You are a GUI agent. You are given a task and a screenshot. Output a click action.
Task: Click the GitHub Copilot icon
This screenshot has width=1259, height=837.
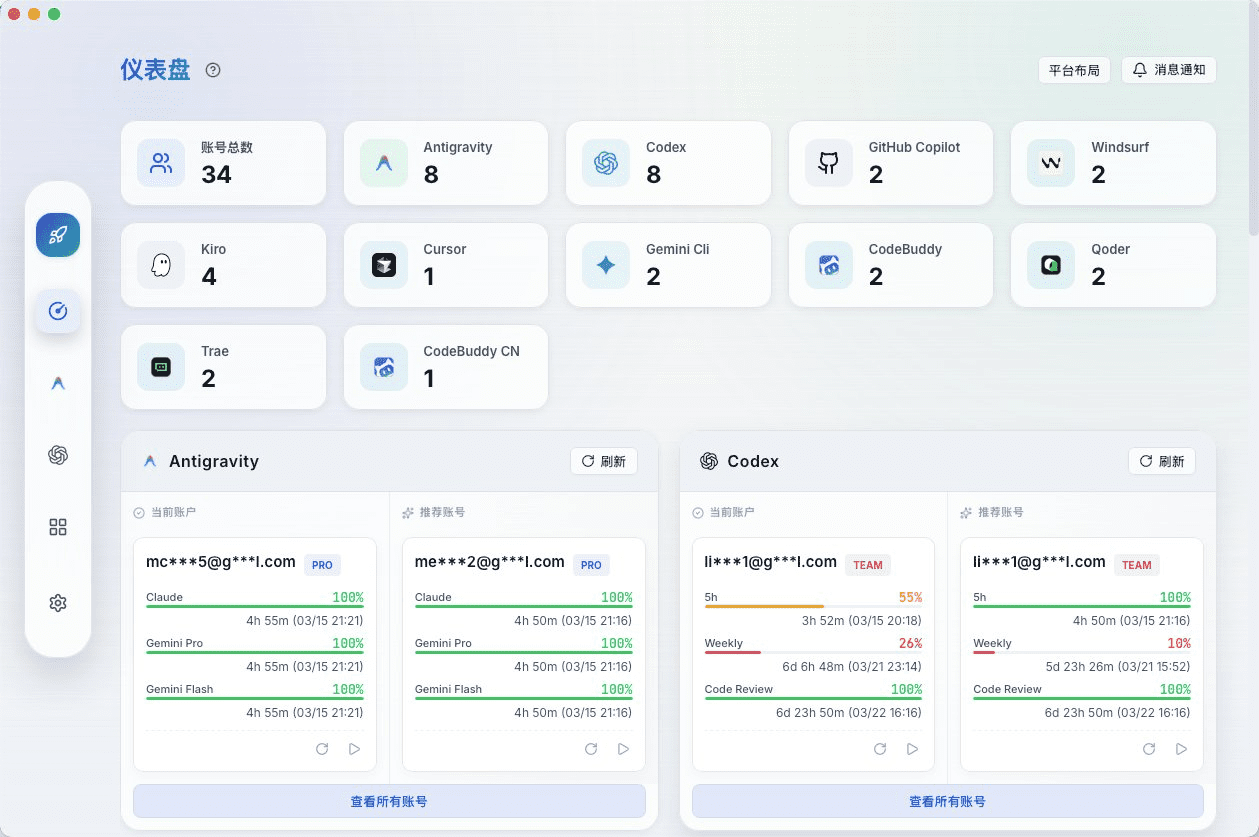pos(829,163)
